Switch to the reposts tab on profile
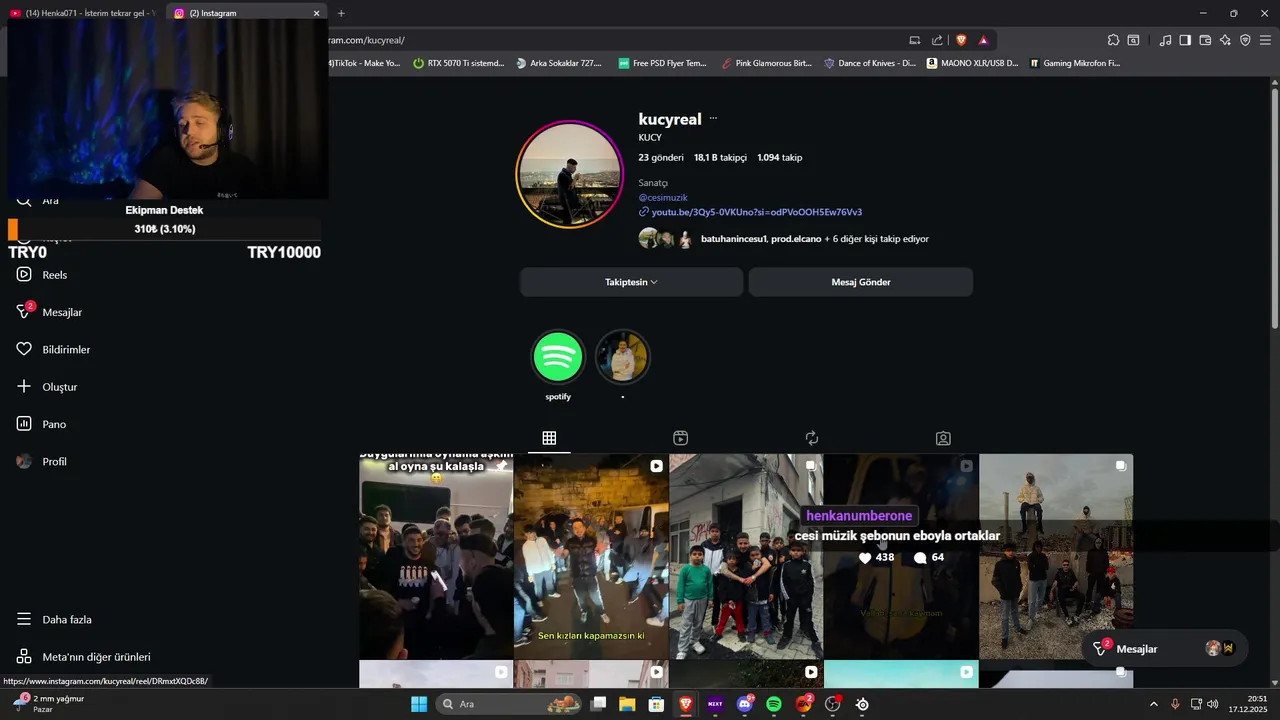The width and height of the screenshot is (1280, 720). (812, 438)
